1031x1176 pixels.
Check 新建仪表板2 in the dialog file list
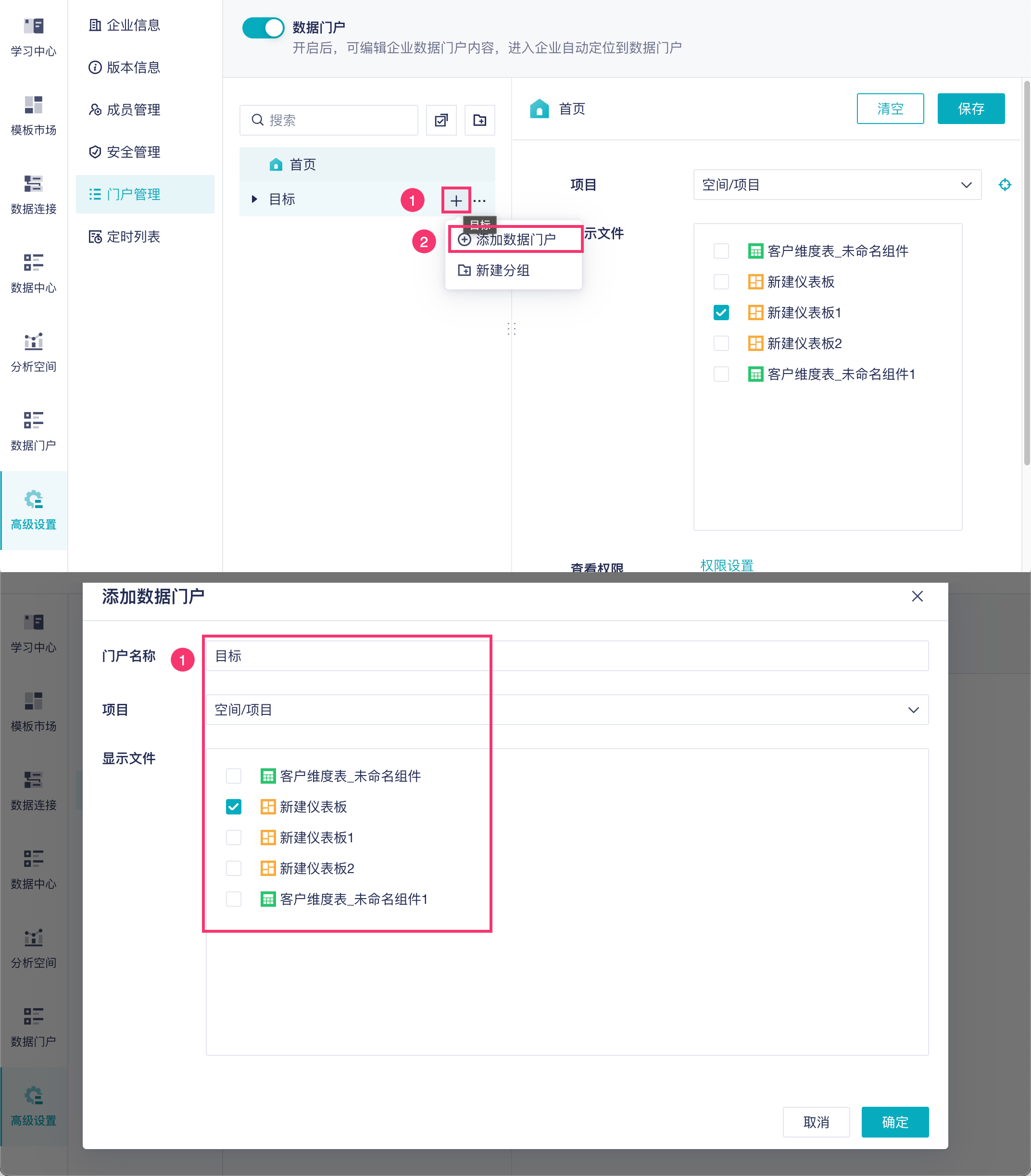point(234,868)
